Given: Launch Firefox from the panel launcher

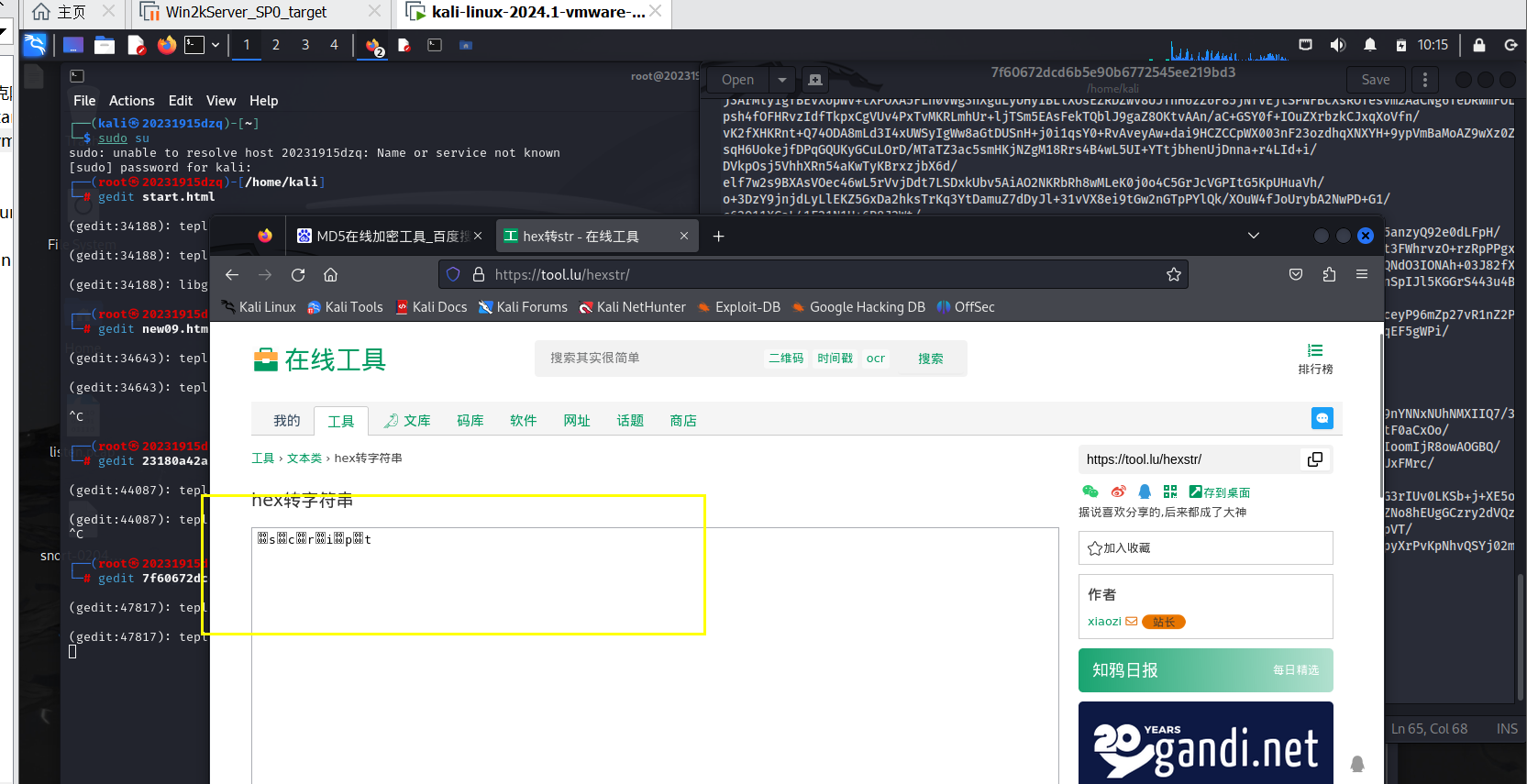Looking at the screenshot, I should pyautogui.click(x=166, y=45).
